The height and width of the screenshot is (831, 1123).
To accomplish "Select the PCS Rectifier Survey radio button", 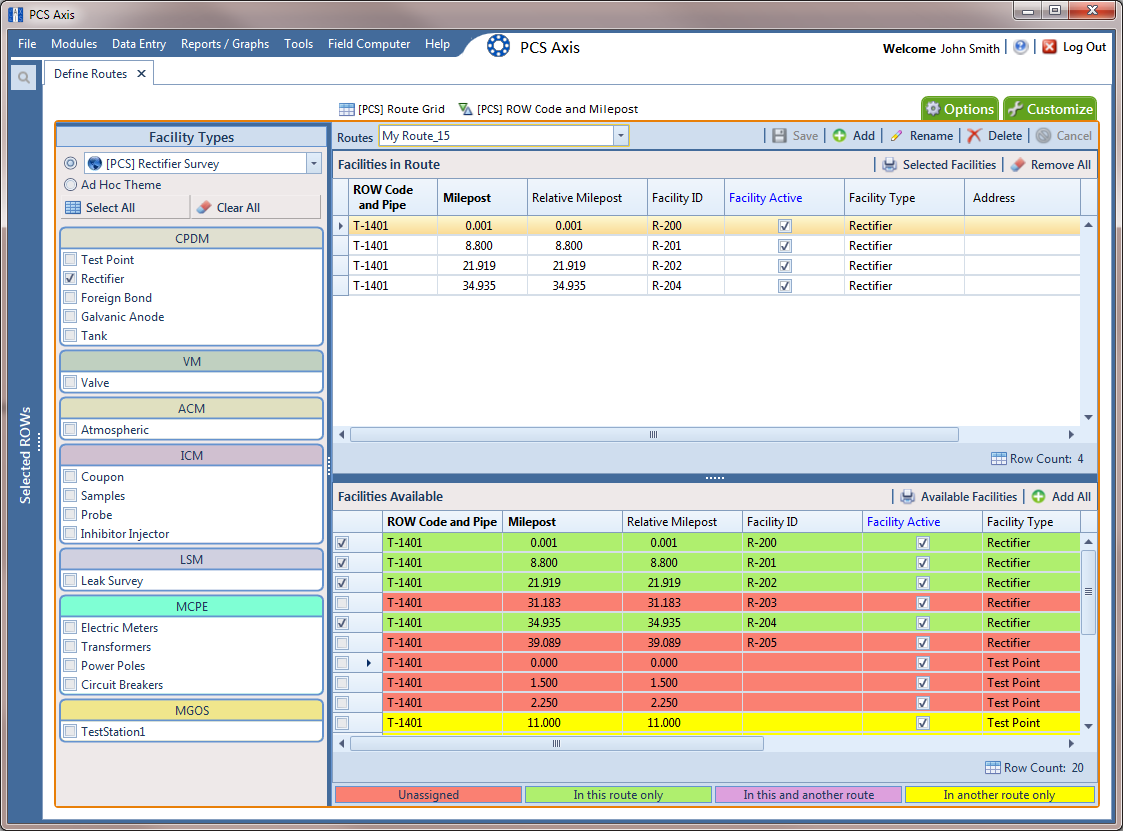I will click(70, 163).
